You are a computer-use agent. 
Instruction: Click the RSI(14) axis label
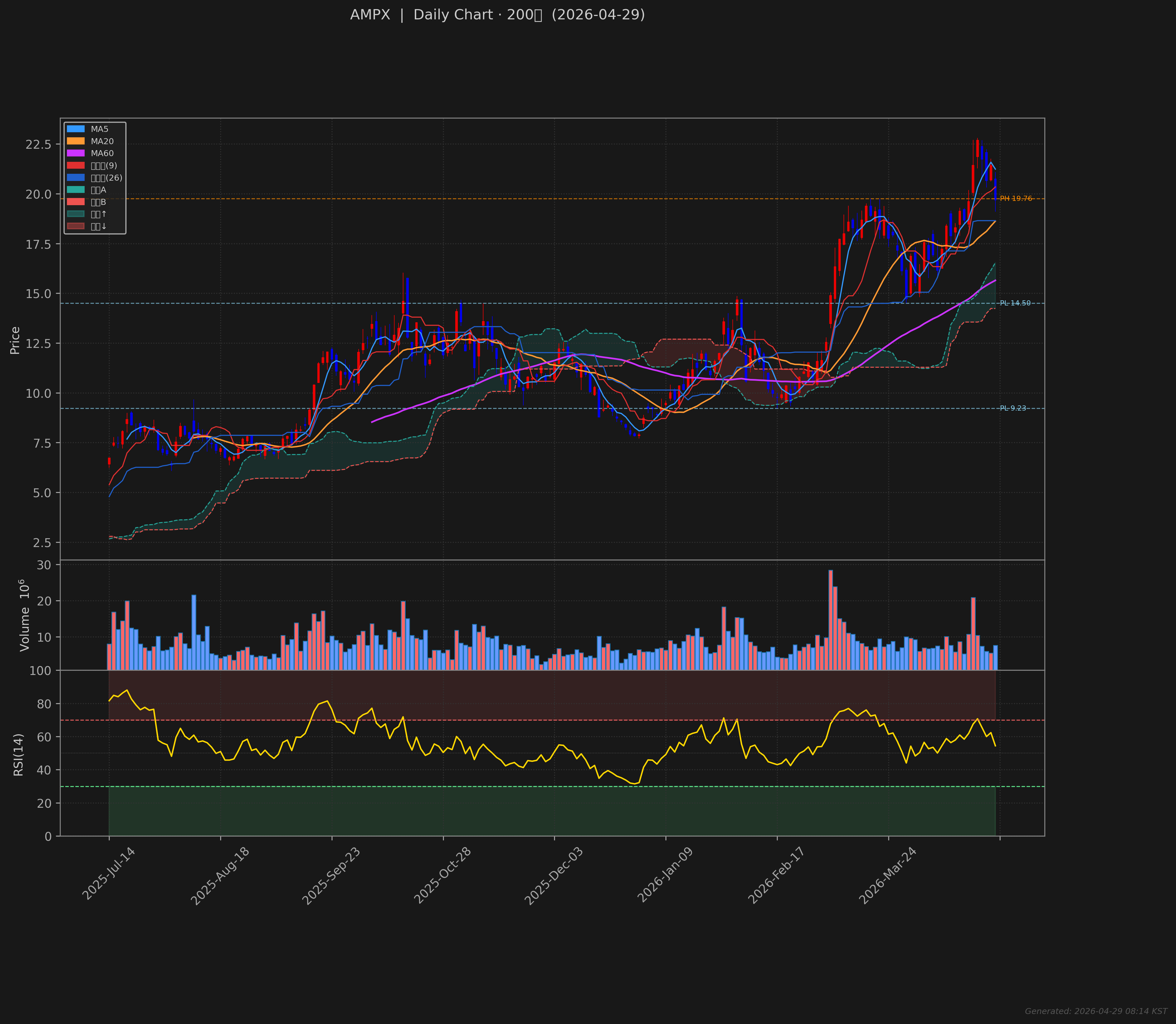coord(18,754)
